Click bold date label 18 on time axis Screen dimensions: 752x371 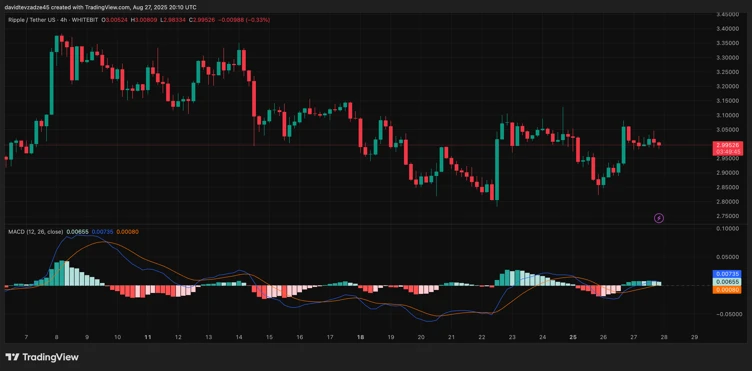coord(361,337)
